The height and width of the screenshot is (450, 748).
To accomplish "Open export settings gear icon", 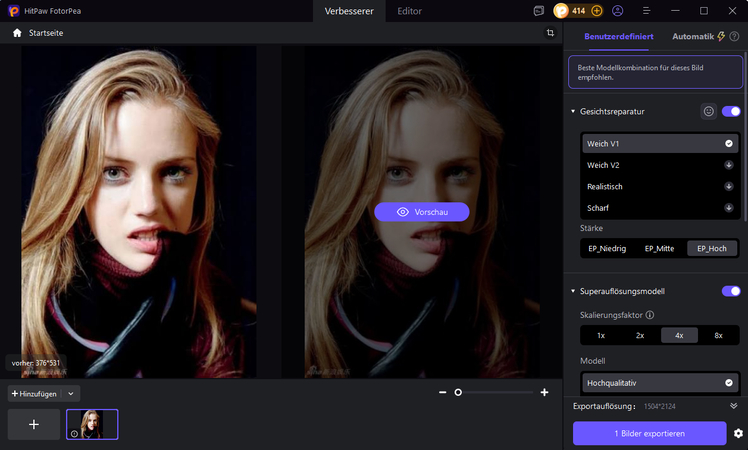I will (x=738, y=433).
